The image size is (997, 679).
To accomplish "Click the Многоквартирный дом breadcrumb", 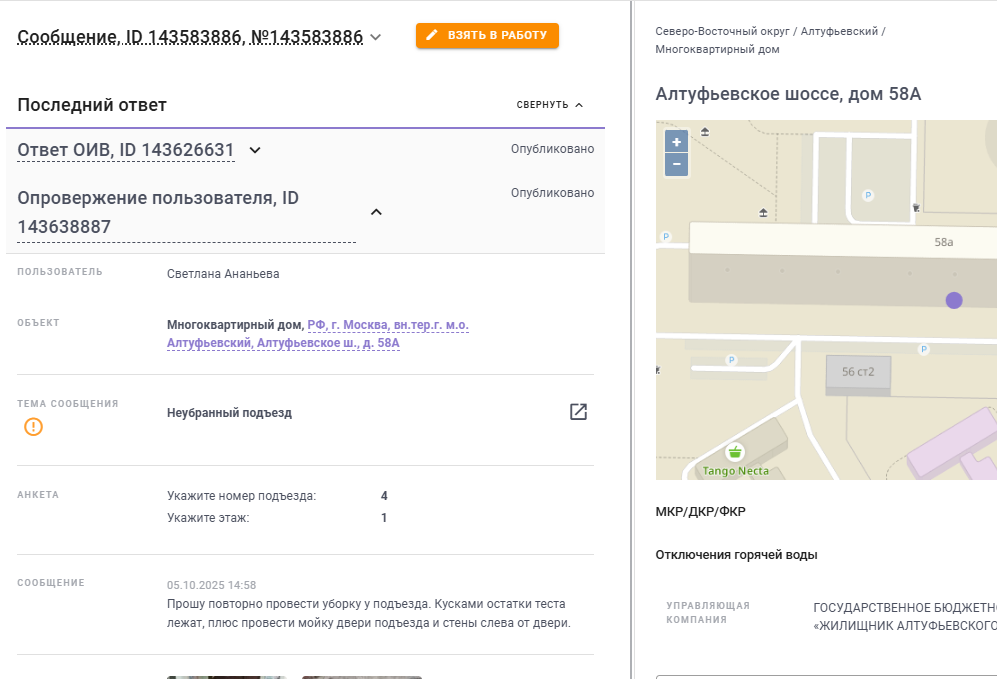I will pyautogui.click(x=717, y=49).
